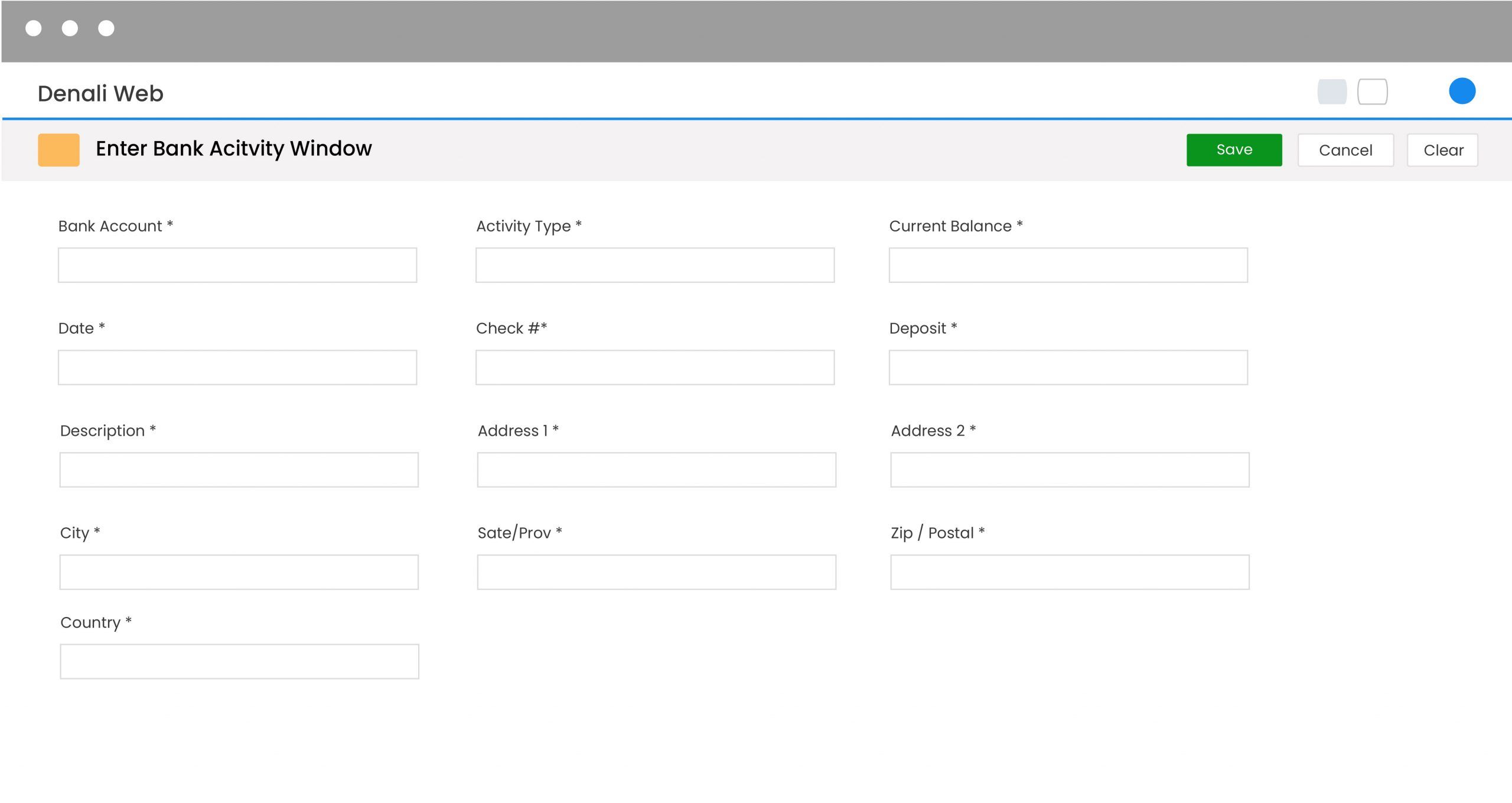
Task: Click into the Activity Type field
Action: [x=655, y=265]
